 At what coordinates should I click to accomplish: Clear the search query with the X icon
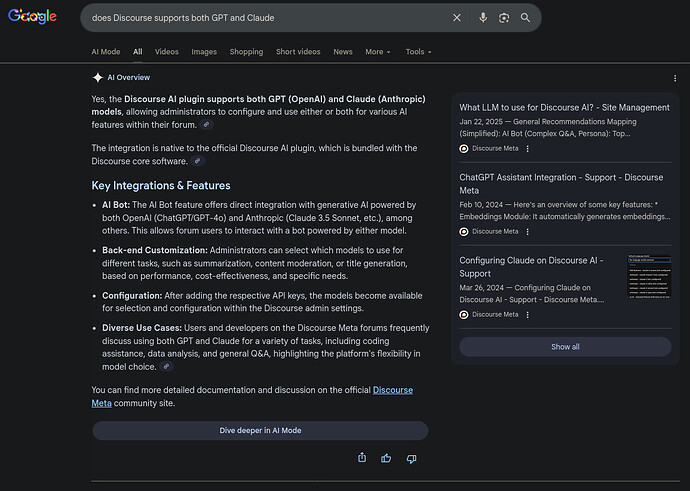click(457, 18)
